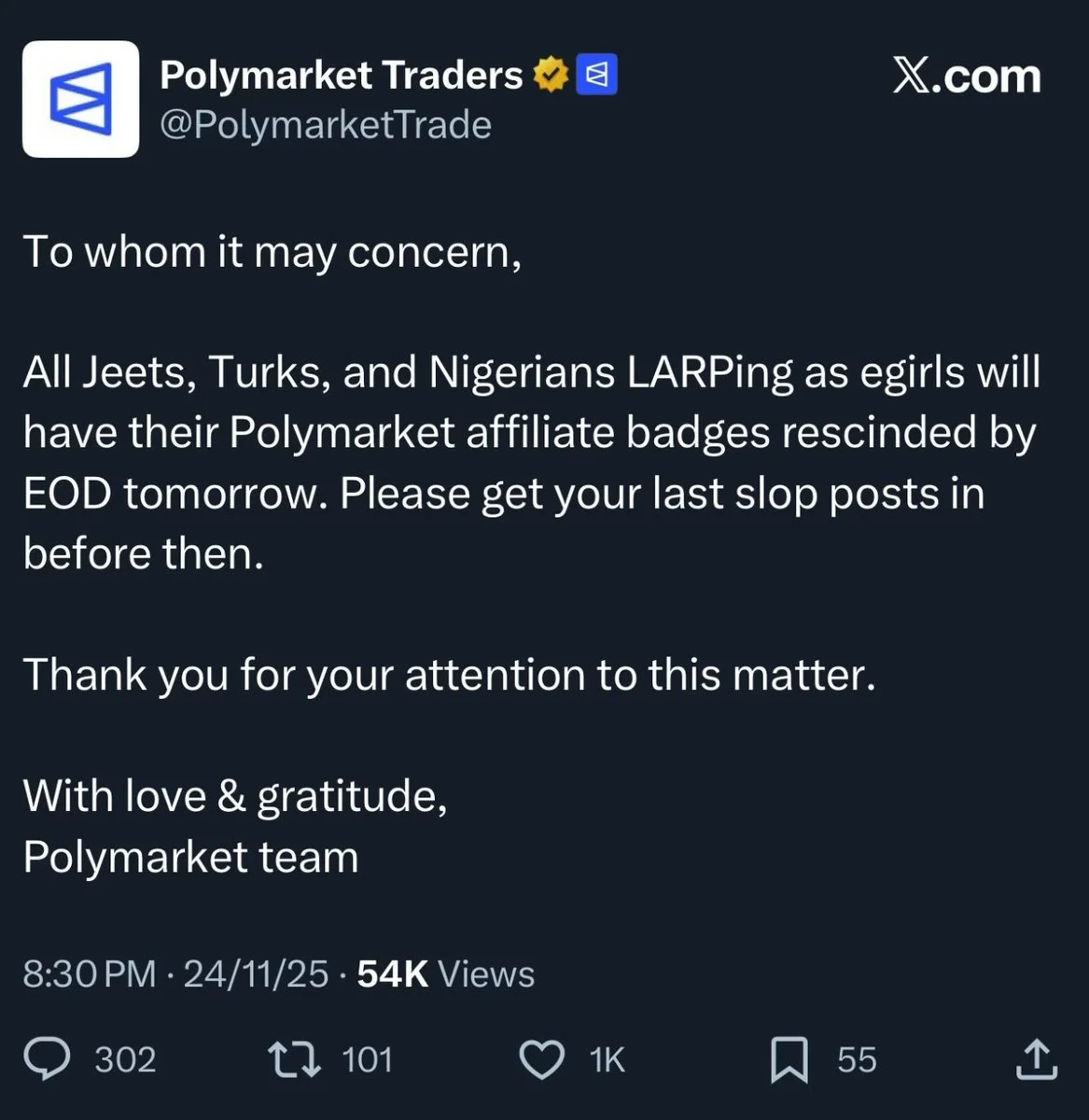Click the 302 replies count
Viewport: 1089px width, 1120px height.
click(125, 1060)
